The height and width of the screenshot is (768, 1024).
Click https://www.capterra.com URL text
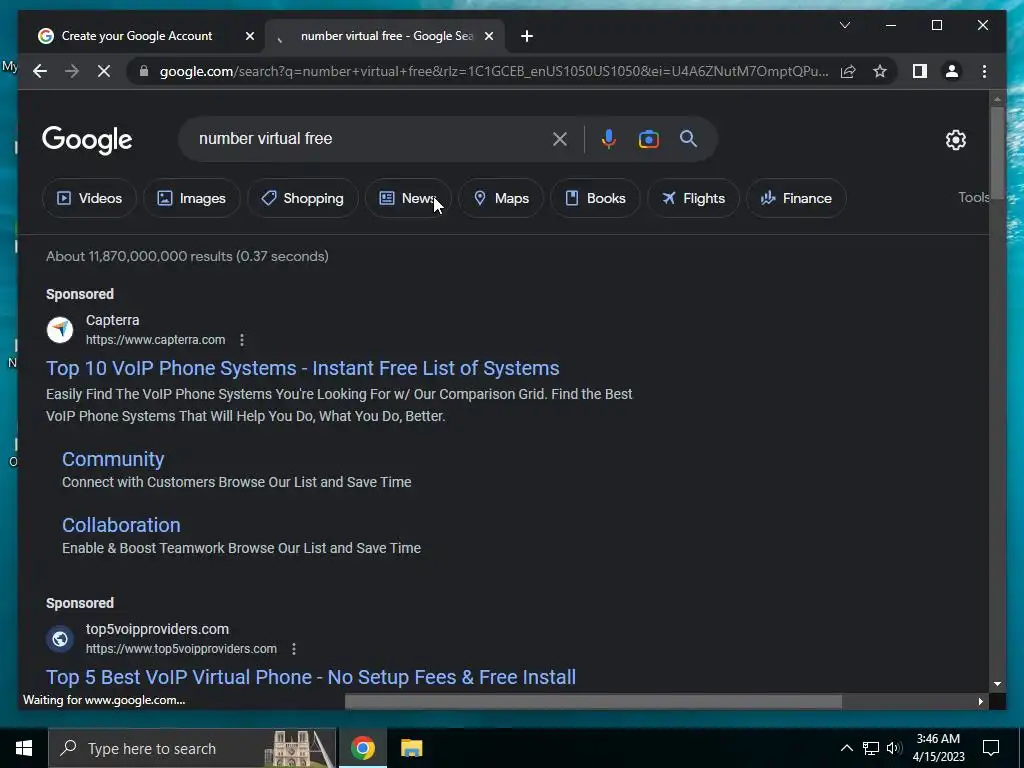point(155,340)
